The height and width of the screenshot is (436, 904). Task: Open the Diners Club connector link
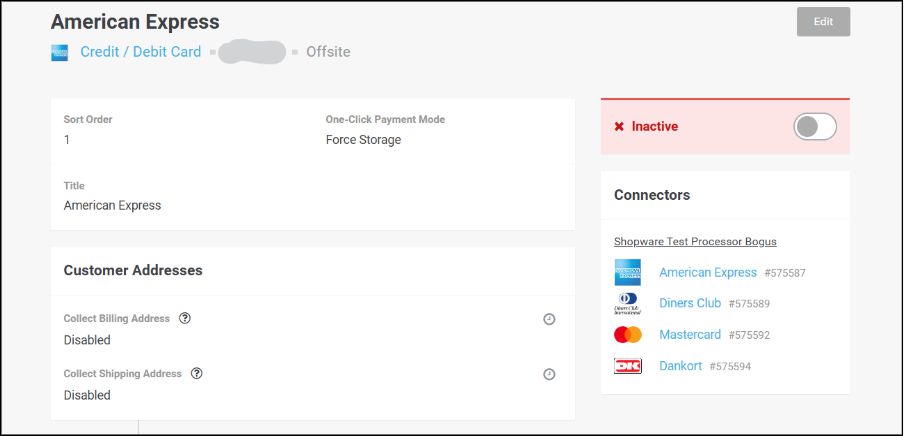pyautogui.click(x=690, y=303)
